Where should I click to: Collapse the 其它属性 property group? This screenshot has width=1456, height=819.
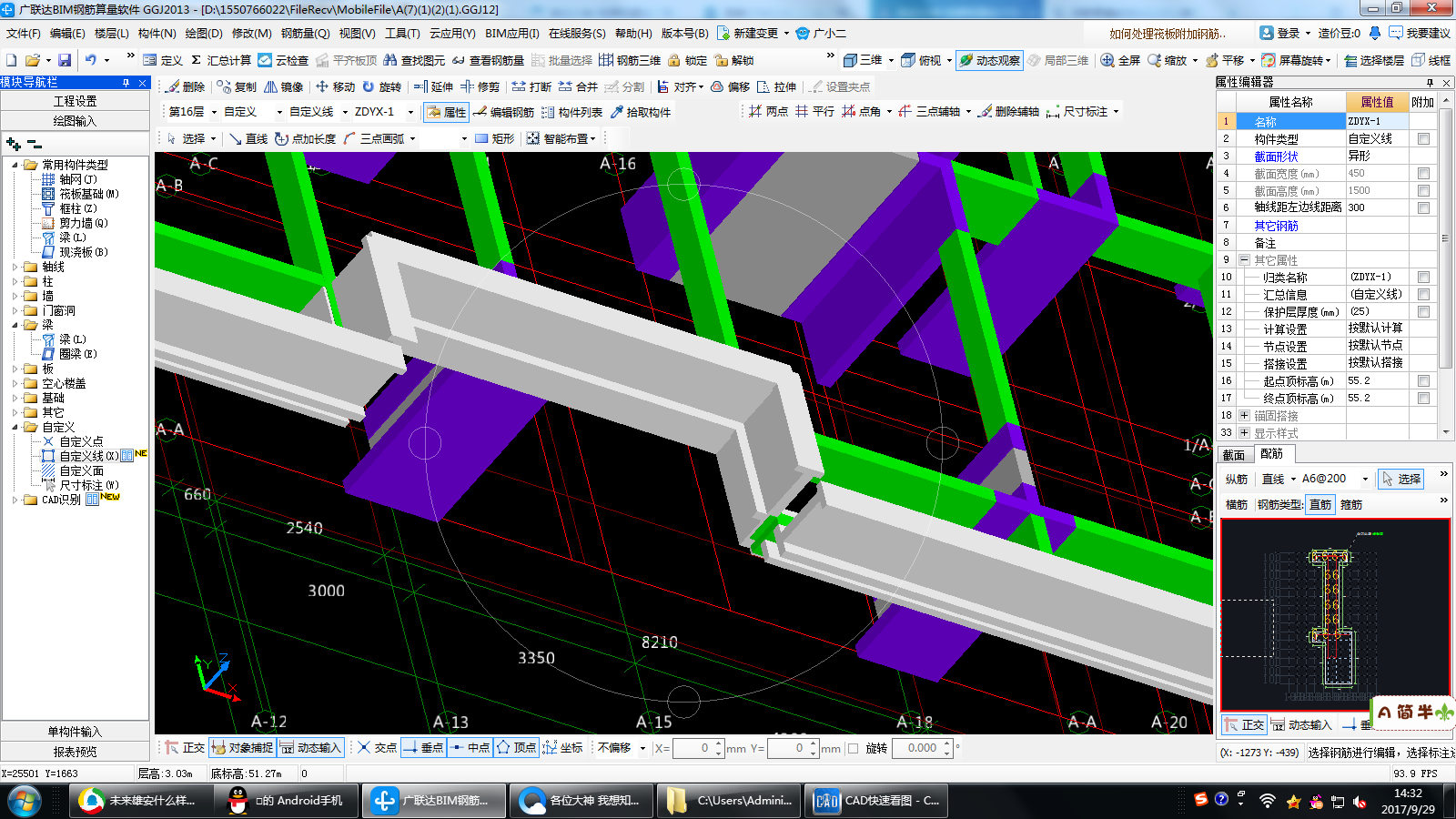[1244, 260]
